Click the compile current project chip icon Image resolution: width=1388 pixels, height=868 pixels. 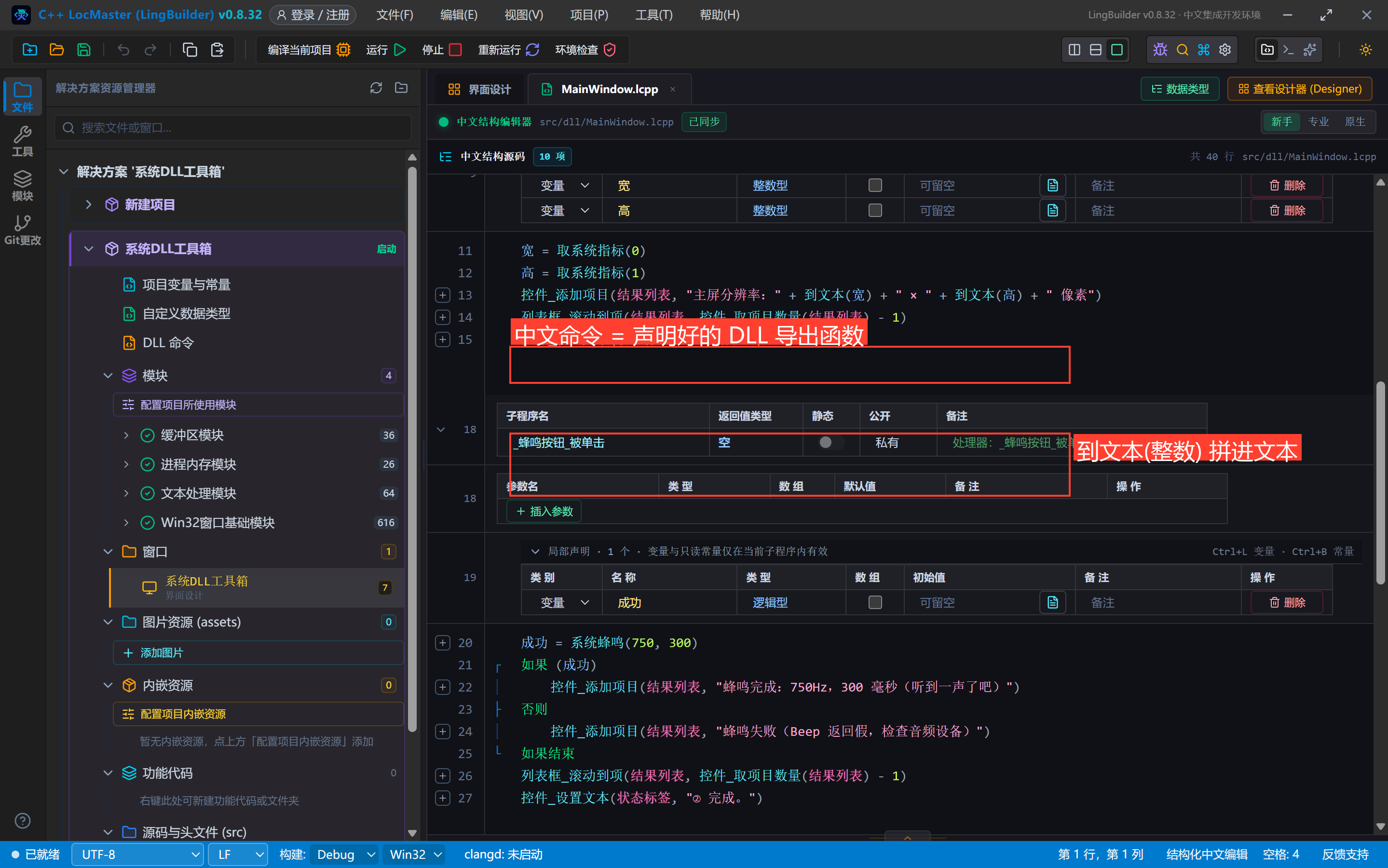click(343, 50)
